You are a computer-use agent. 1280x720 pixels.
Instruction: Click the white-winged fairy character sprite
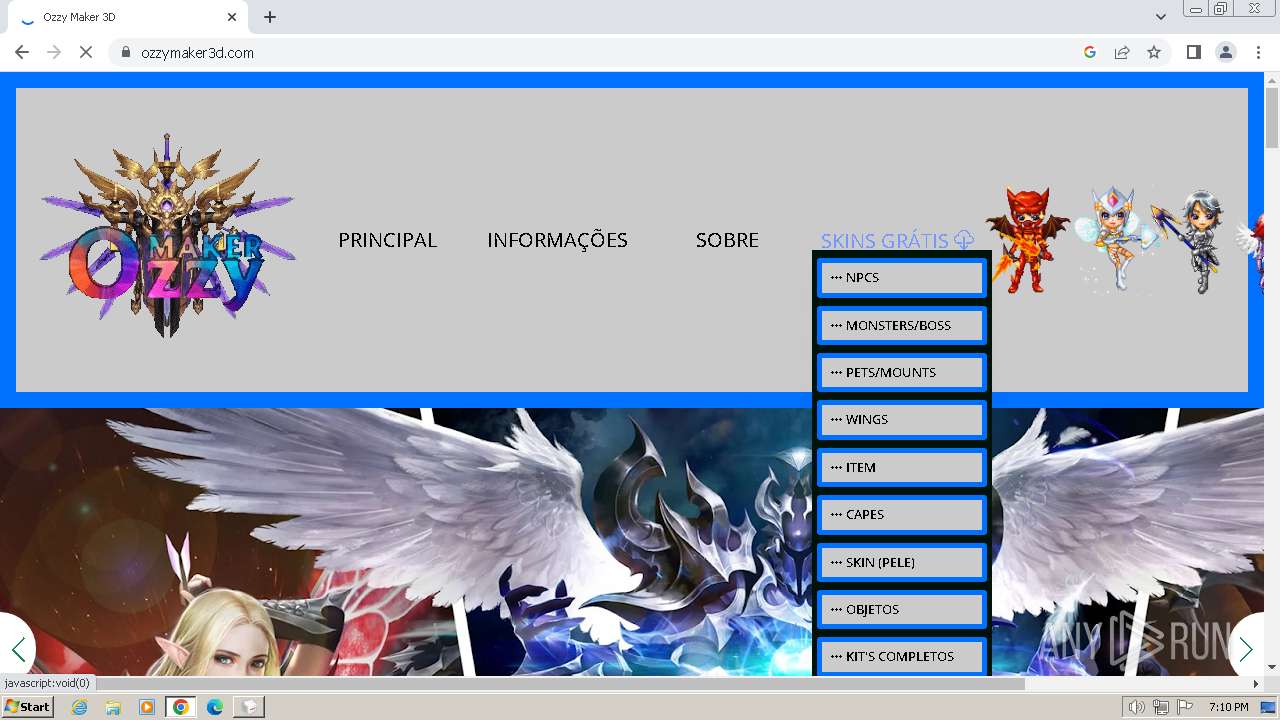coord(1114,240)
